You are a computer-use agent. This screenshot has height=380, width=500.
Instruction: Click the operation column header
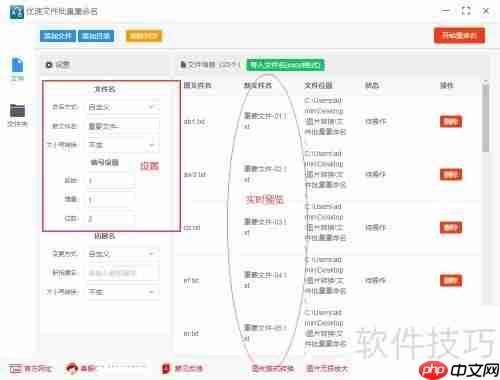pos(446,85)
